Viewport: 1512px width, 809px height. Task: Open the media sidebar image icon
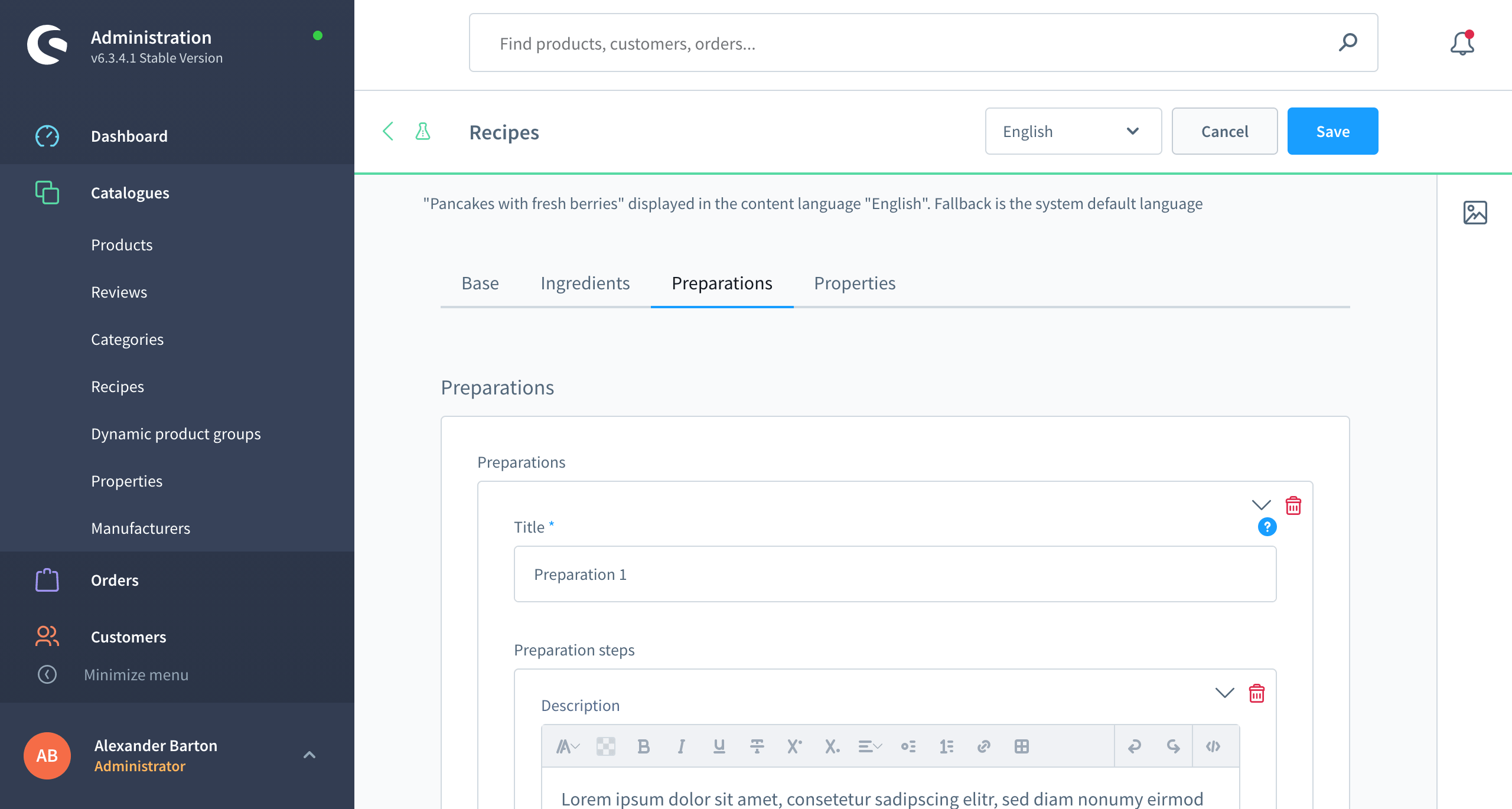coord(1475,213)
